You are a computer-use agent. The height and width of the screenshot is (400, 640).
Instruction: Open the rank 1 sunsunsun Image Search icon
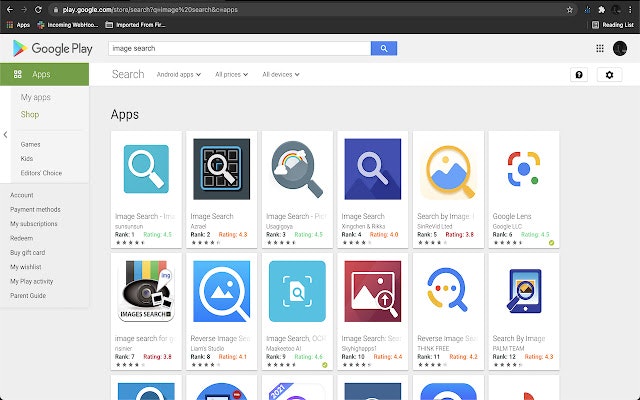[146, 169]
